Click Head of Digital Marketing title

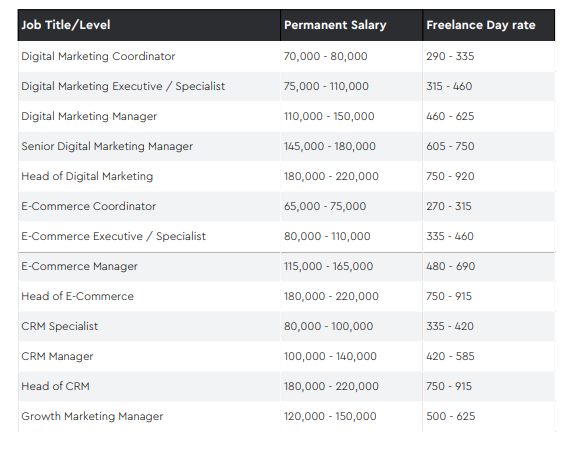click(x=87, y=176)
